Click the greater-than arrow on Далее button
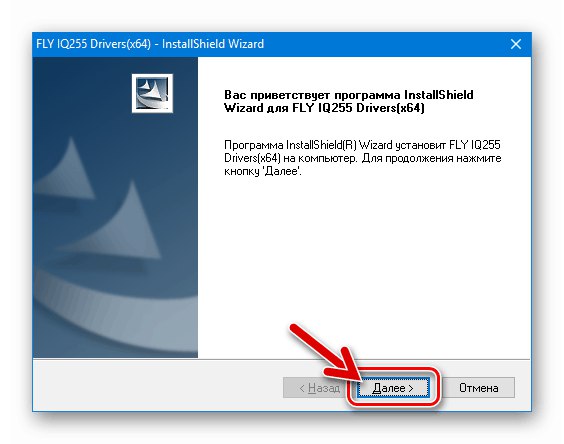The height and width of the screenshot is (444, 564). 411,388
